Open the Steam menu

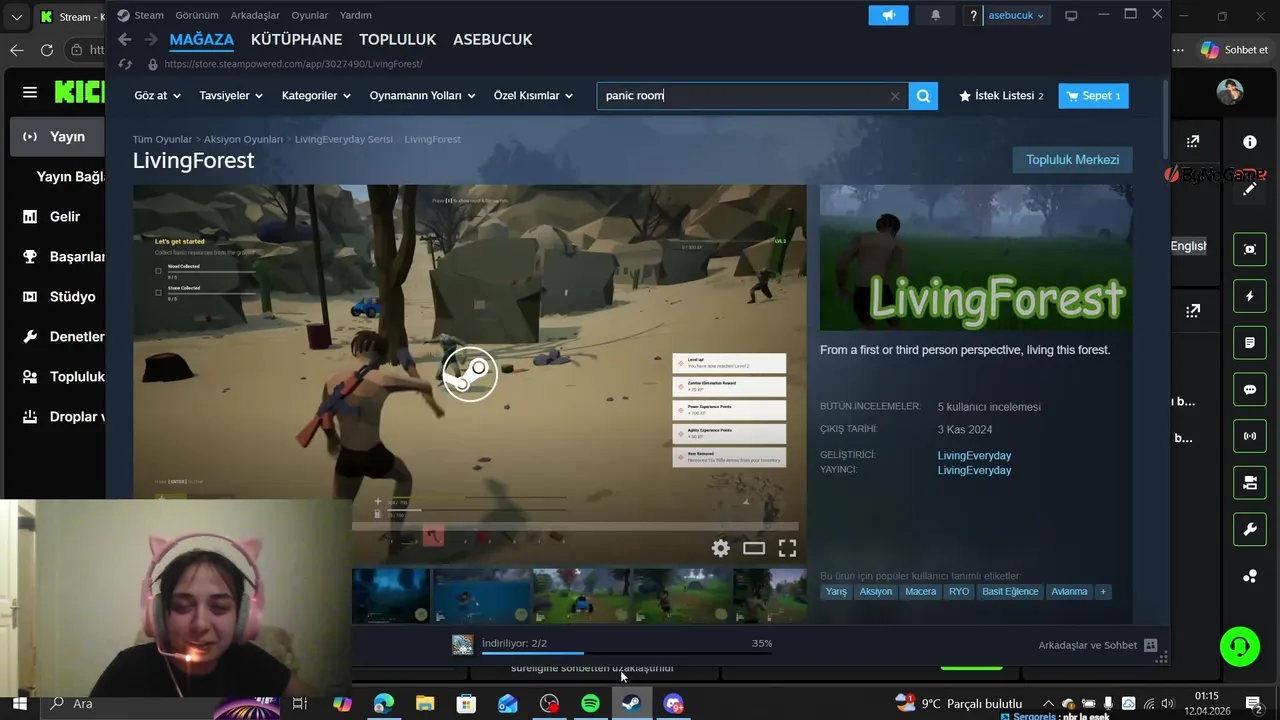point(140,15)
